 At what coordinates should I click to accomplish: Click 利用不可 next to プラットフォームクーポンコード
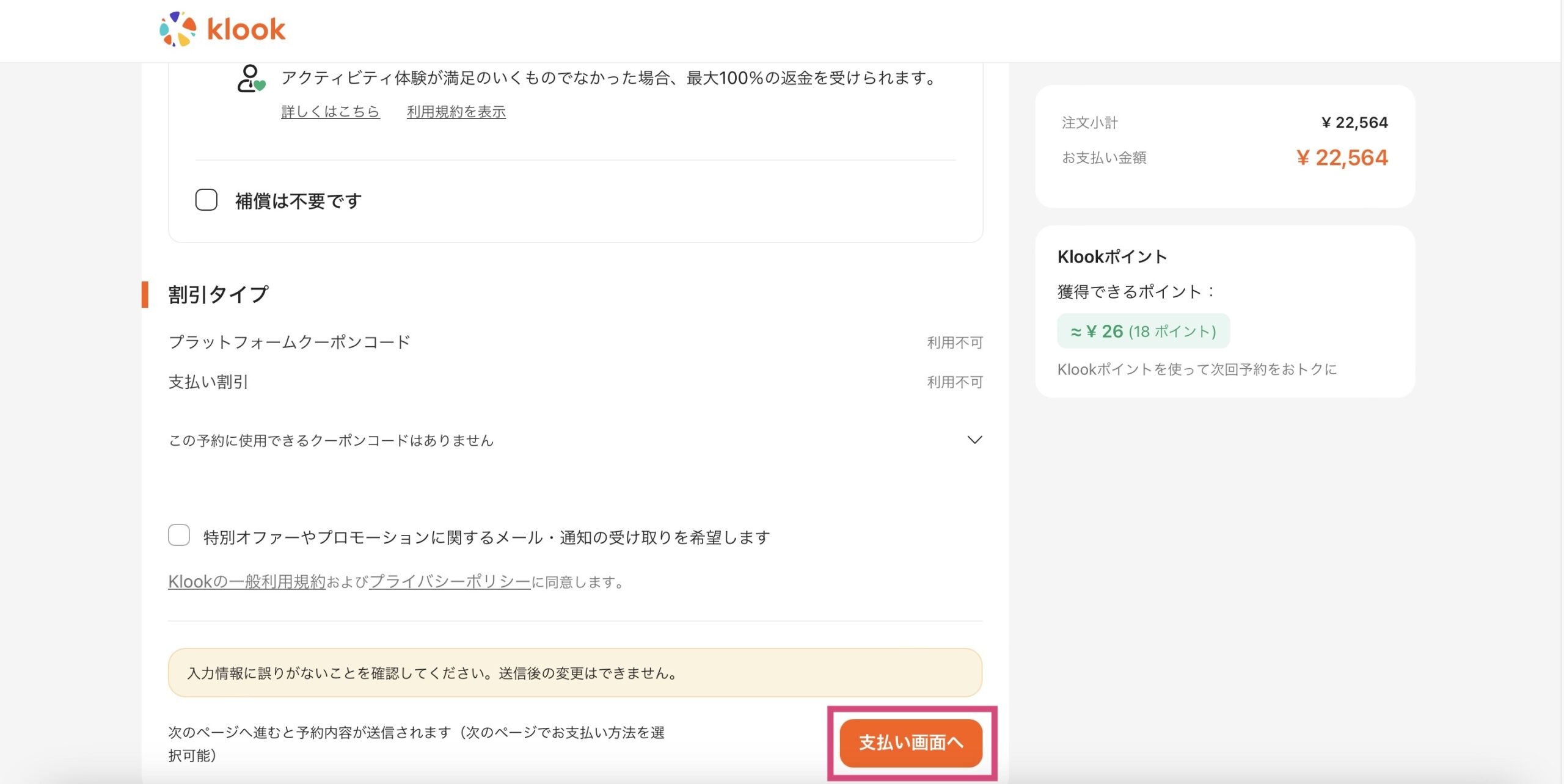click(955, 343)
